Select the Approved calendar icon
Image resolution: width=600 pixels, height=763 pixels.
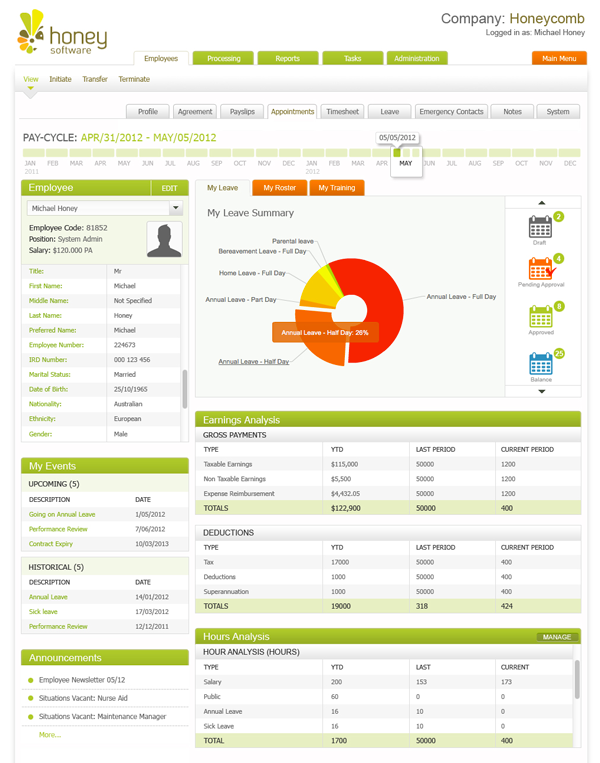click(540, 316)
